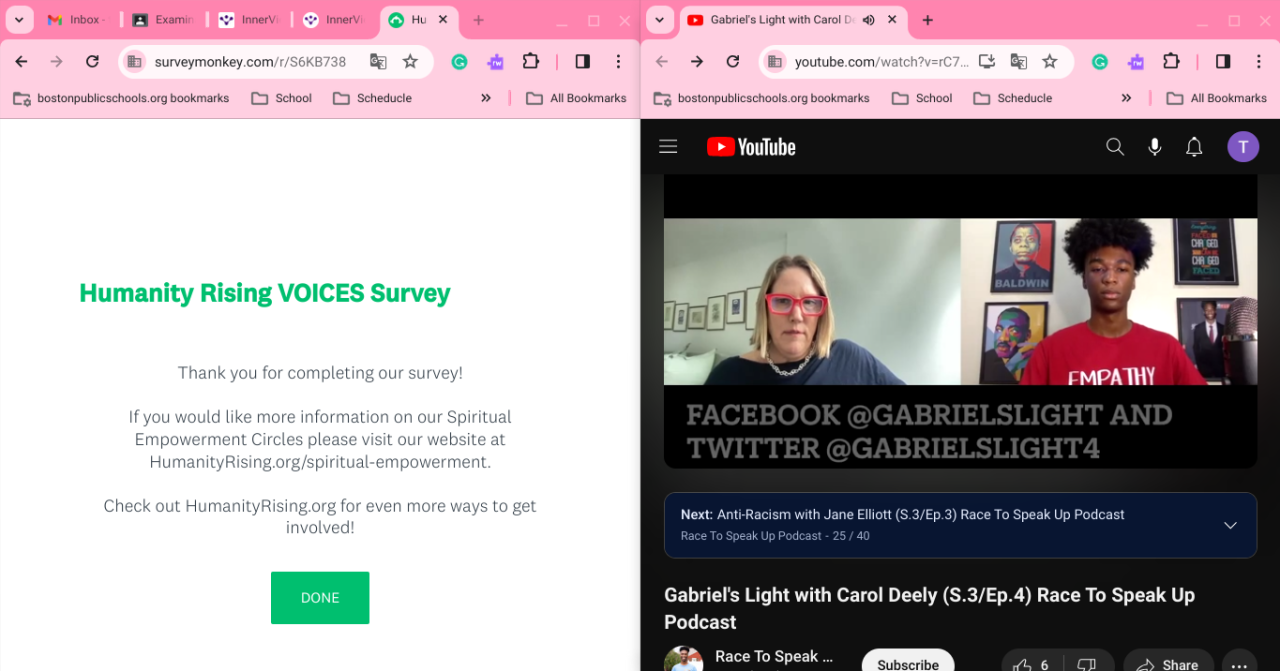
Task: Open a new tab in the left window
Action: (478, 20)
